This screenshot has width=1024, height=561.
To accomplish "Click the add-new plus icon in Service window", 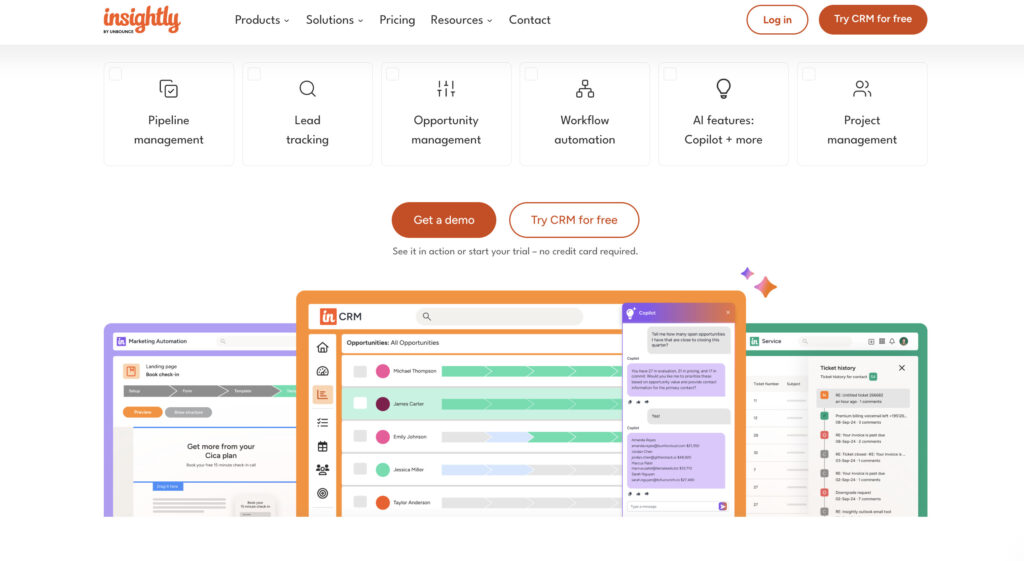I will pyautogui.click(x=871, y=341).
